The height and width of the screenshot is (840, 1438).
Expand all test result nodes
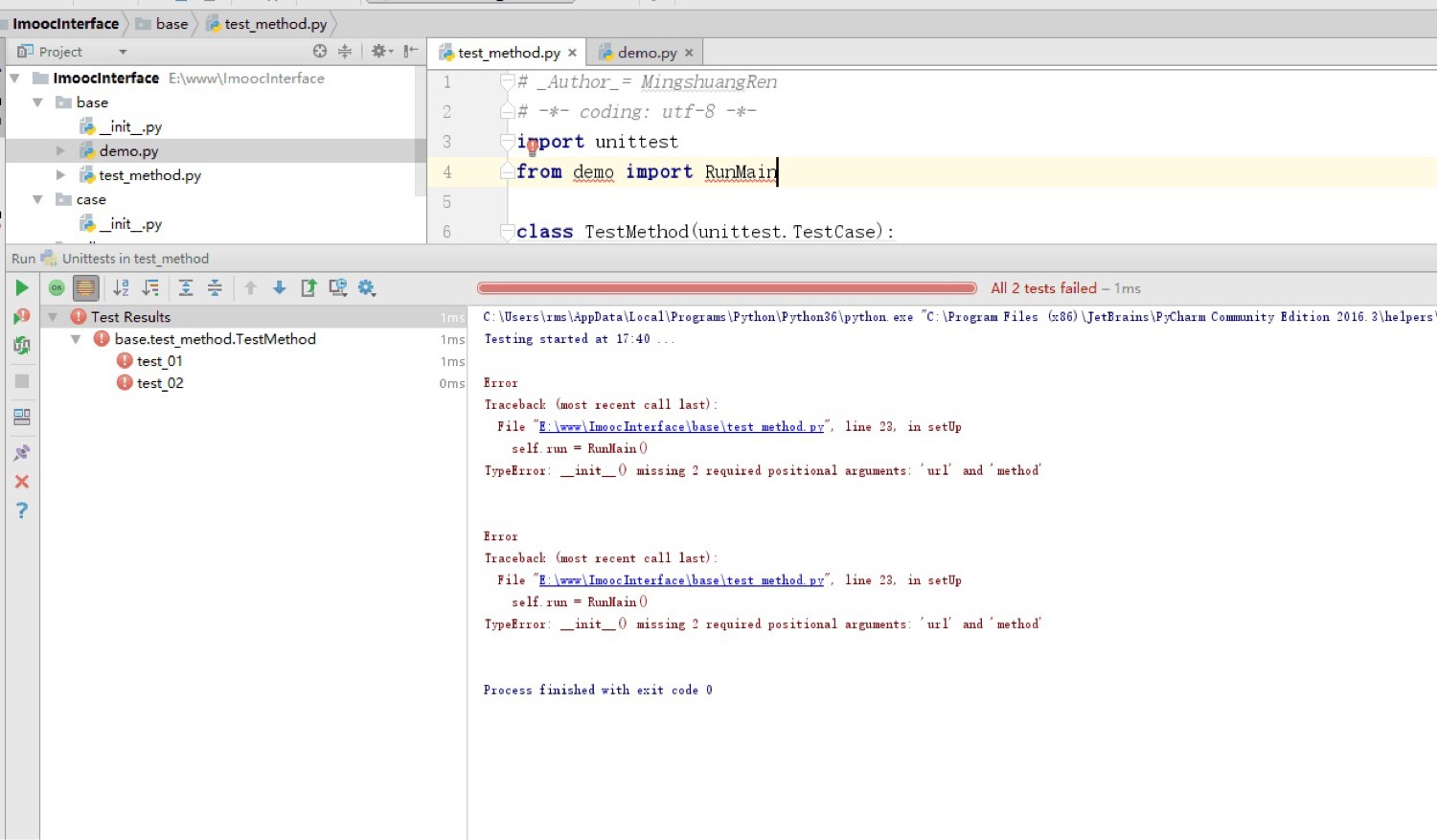point(186,288)
